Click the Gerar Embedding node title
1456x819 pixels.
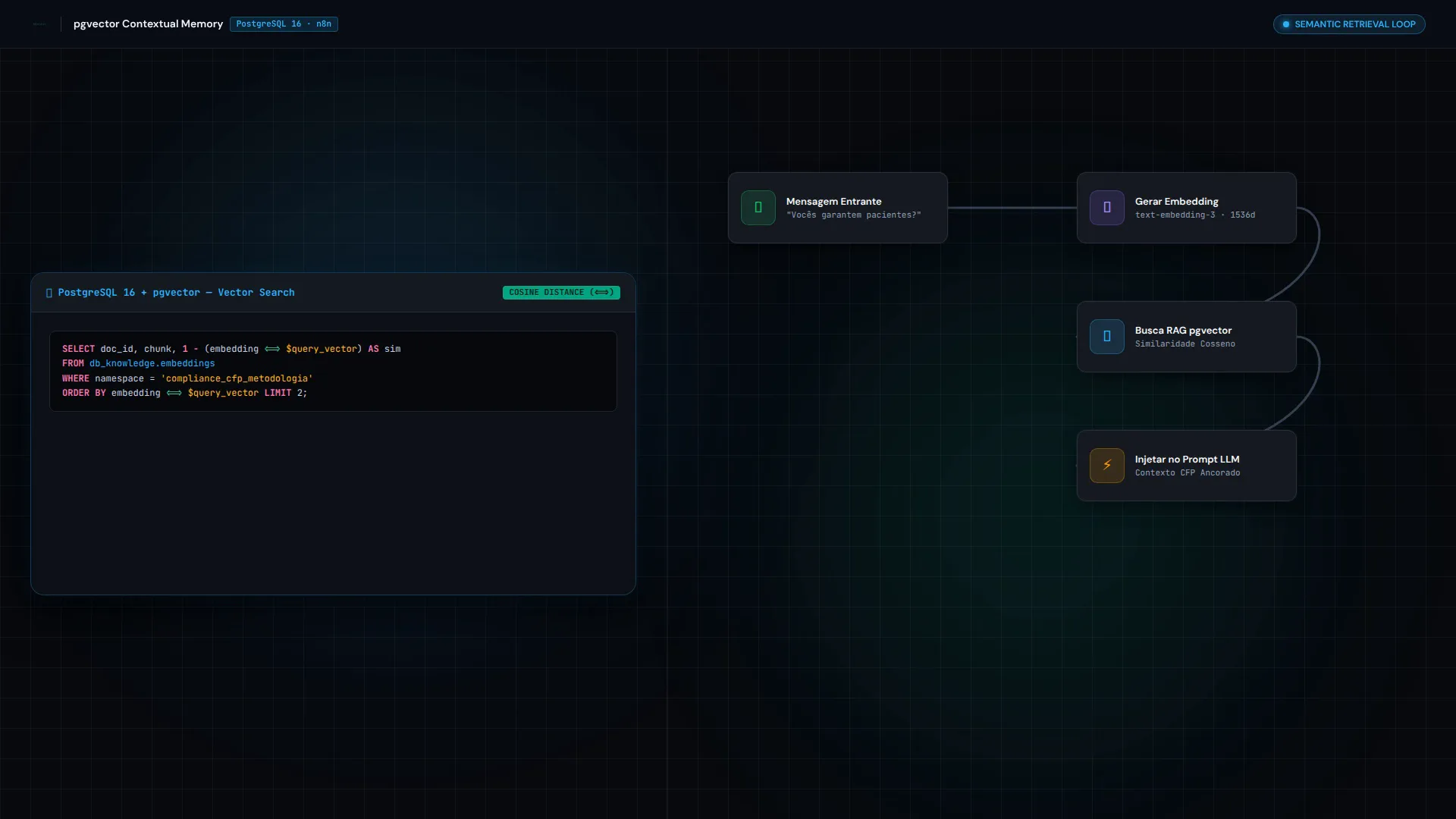pyautogui.click(x=1176, y=202)
